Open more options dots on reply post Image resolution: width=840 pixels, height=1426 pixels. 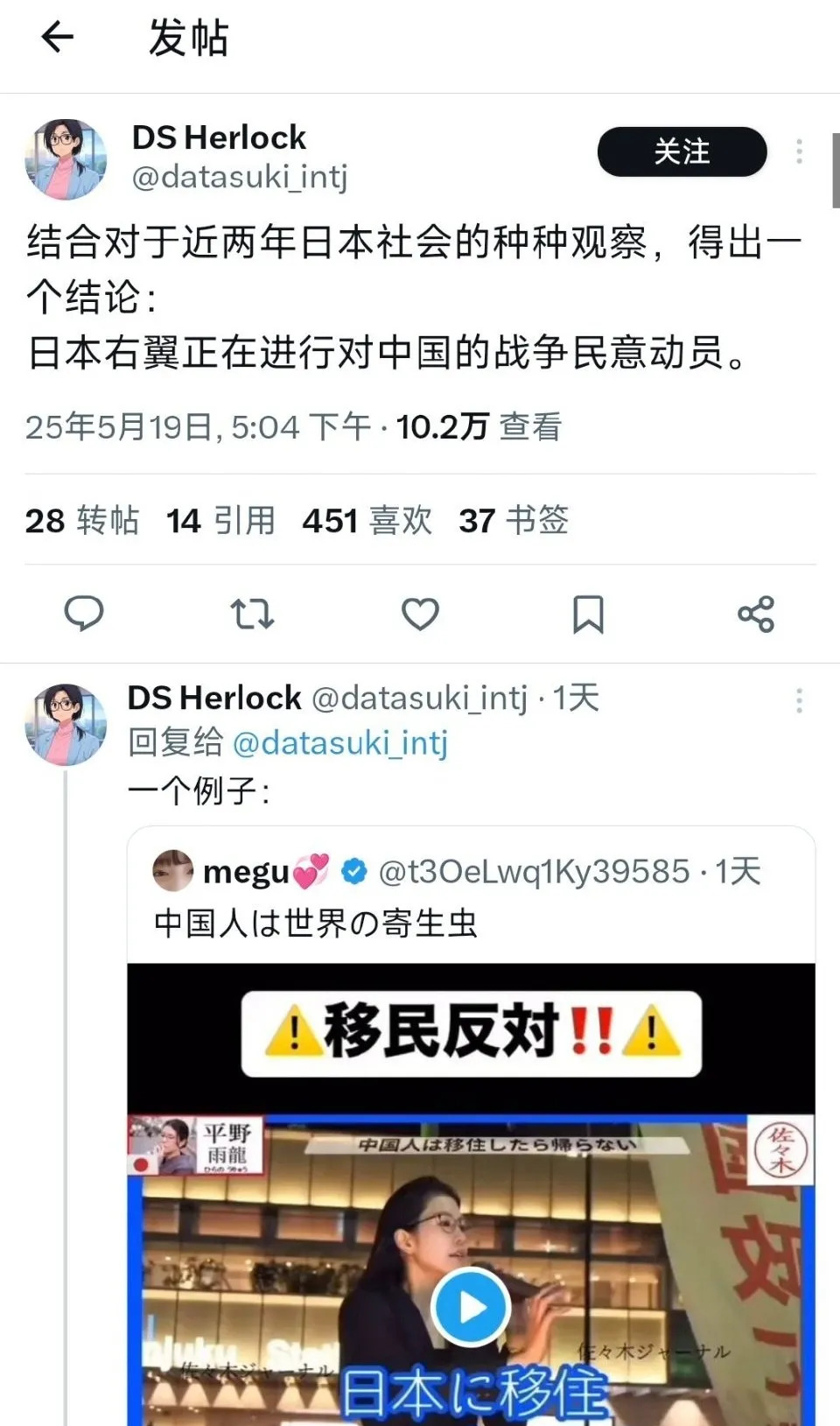click(799, 700)
